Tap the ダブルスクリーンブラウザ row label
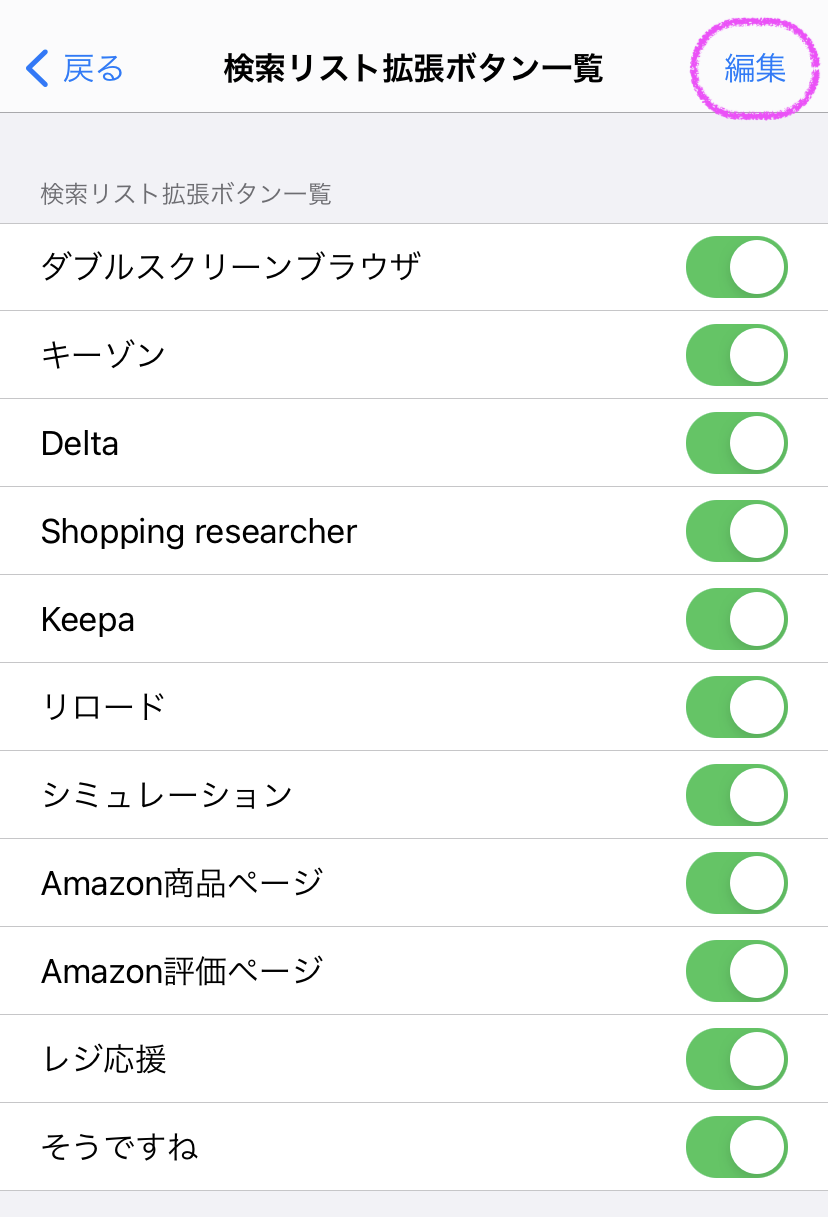The image size is (828, 1217). pyautogui.click(x=231, y=267)
